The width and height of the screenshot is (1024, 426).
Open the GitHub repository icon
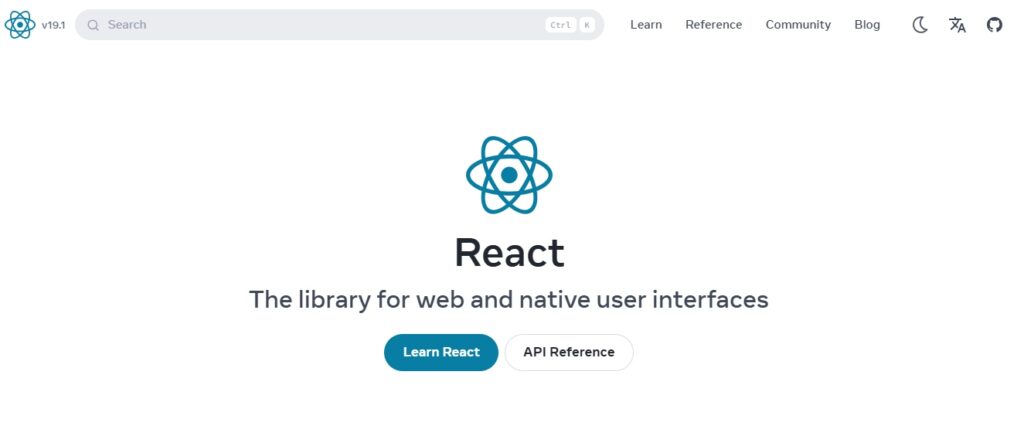pyautogui.click(x=994, y=25)
